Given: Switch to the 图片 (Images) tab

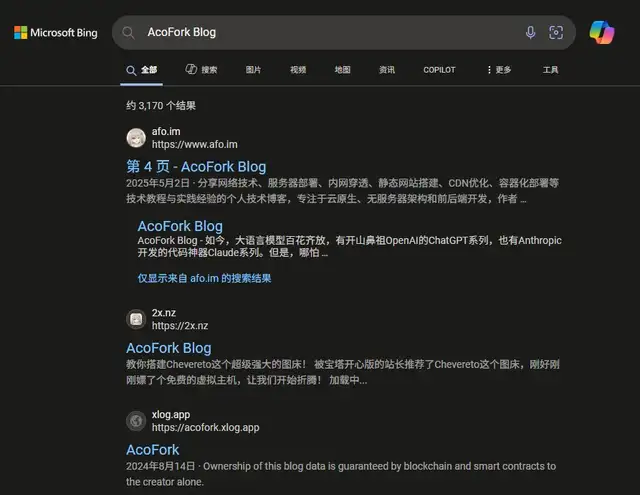Looking at the screenshot, I should (253, 70).
